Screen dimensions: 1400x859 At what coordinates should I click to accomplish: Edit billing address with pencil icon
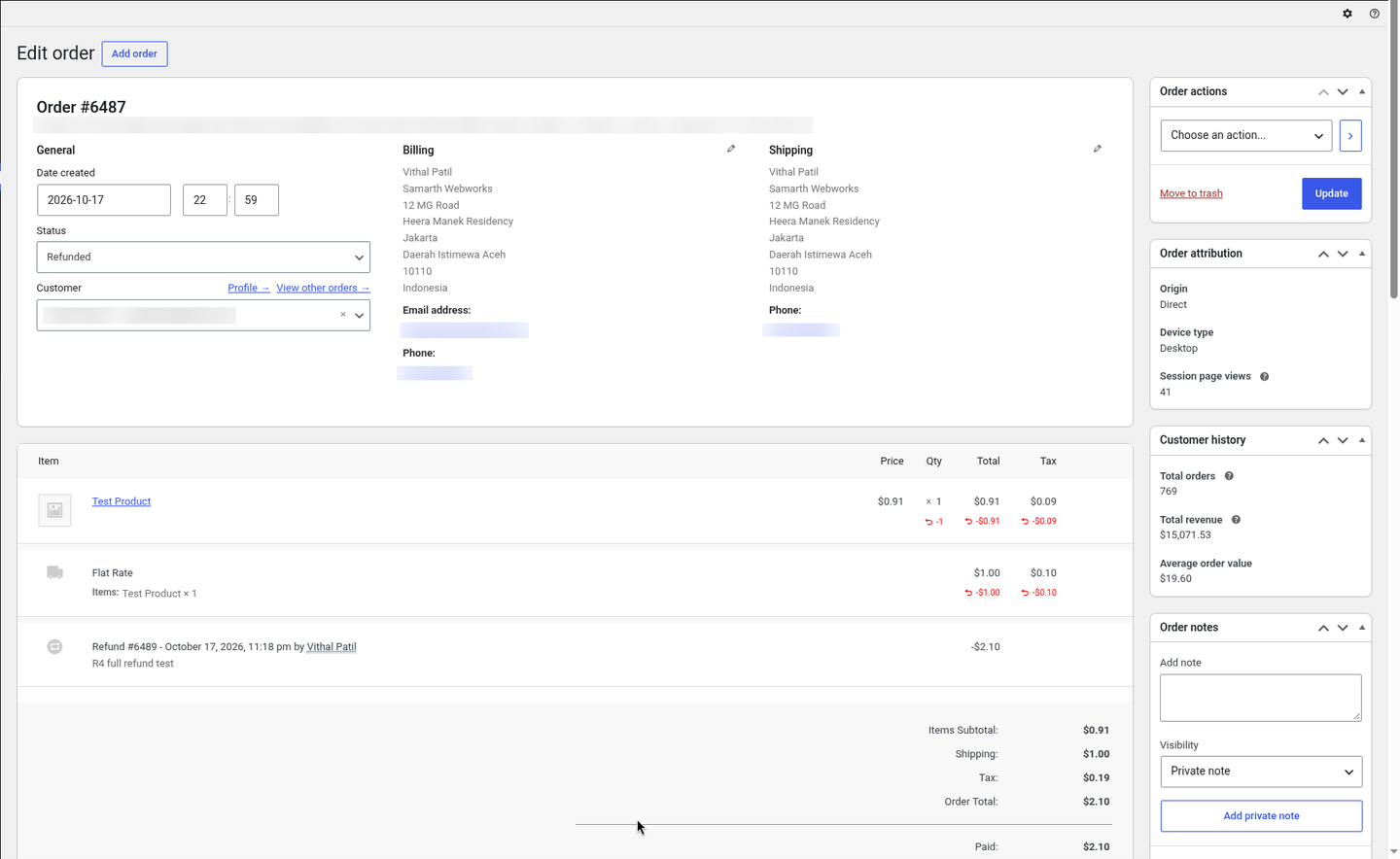pos(731,149)
